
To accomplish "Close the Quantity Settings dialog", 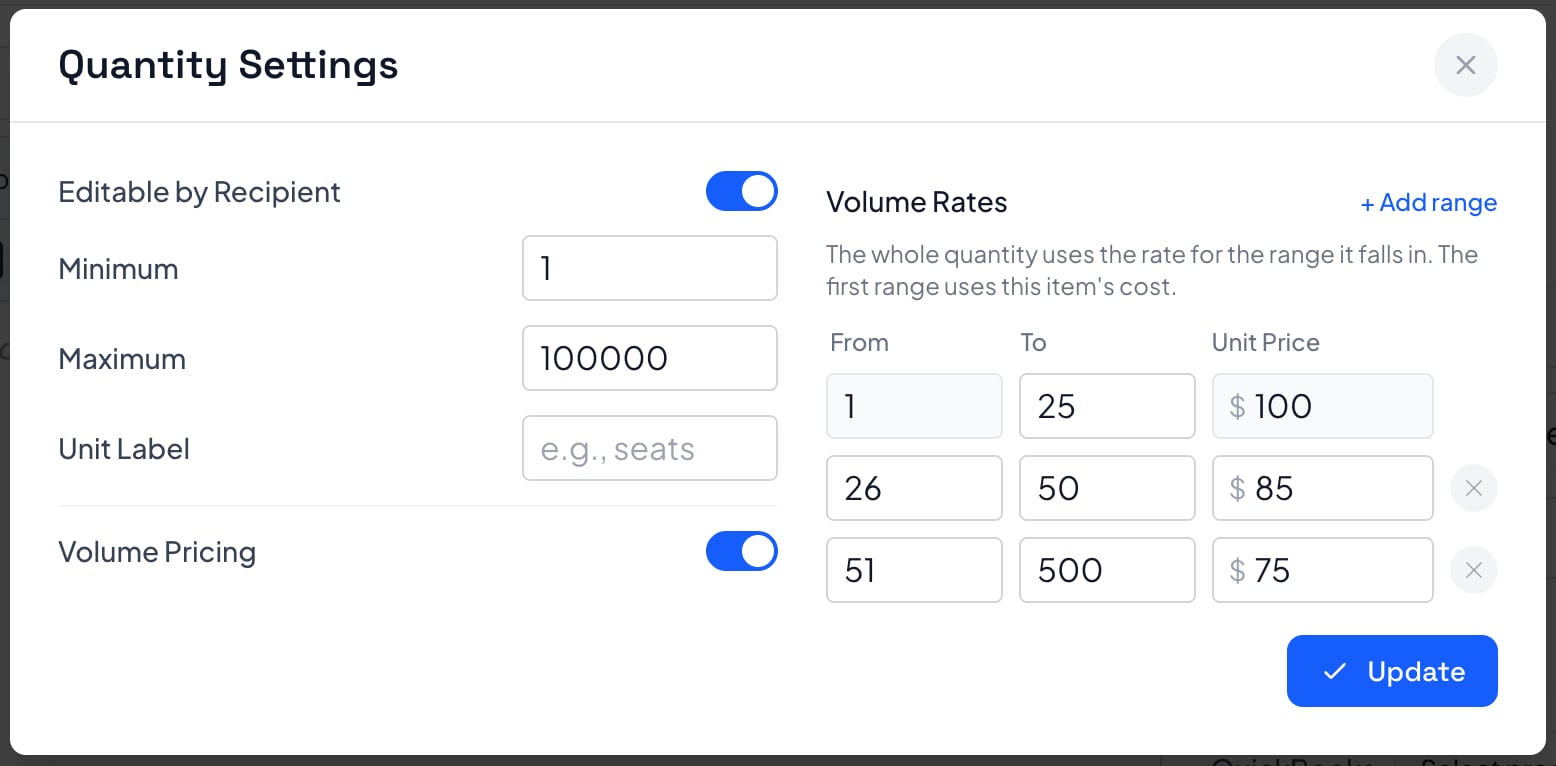I will [1465, 65].
